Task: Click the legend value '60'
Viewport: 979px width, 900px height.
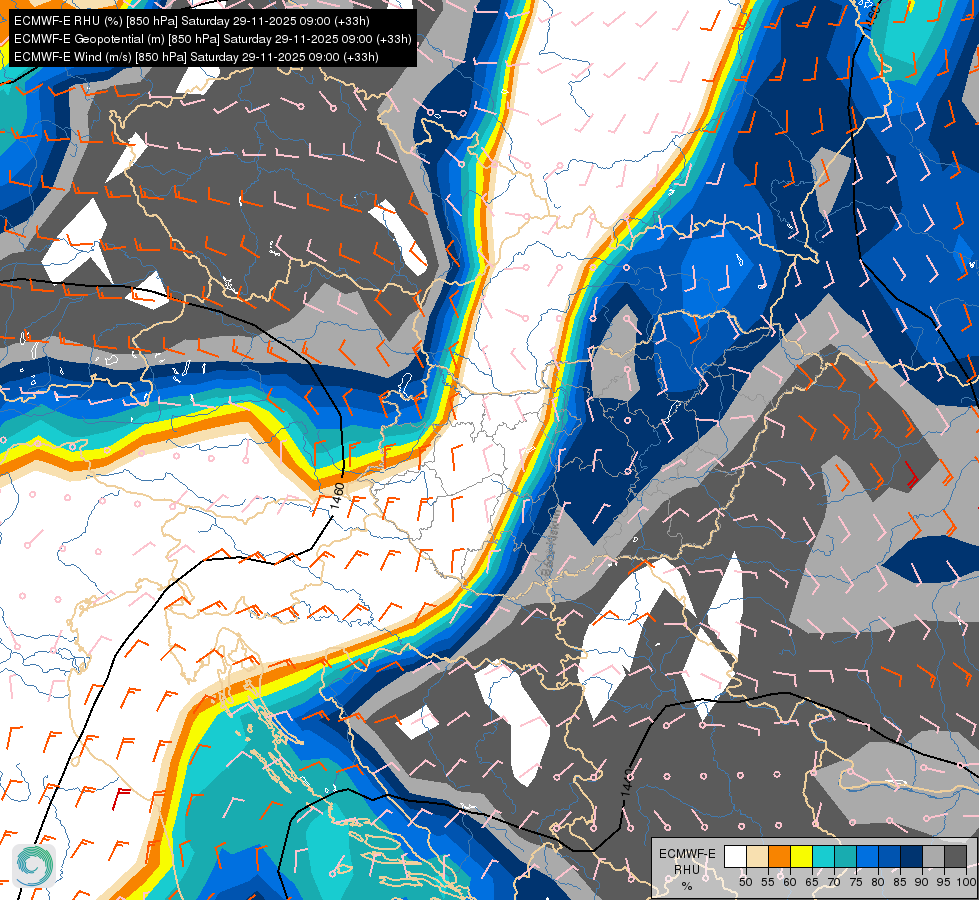Action: [790, 882]
